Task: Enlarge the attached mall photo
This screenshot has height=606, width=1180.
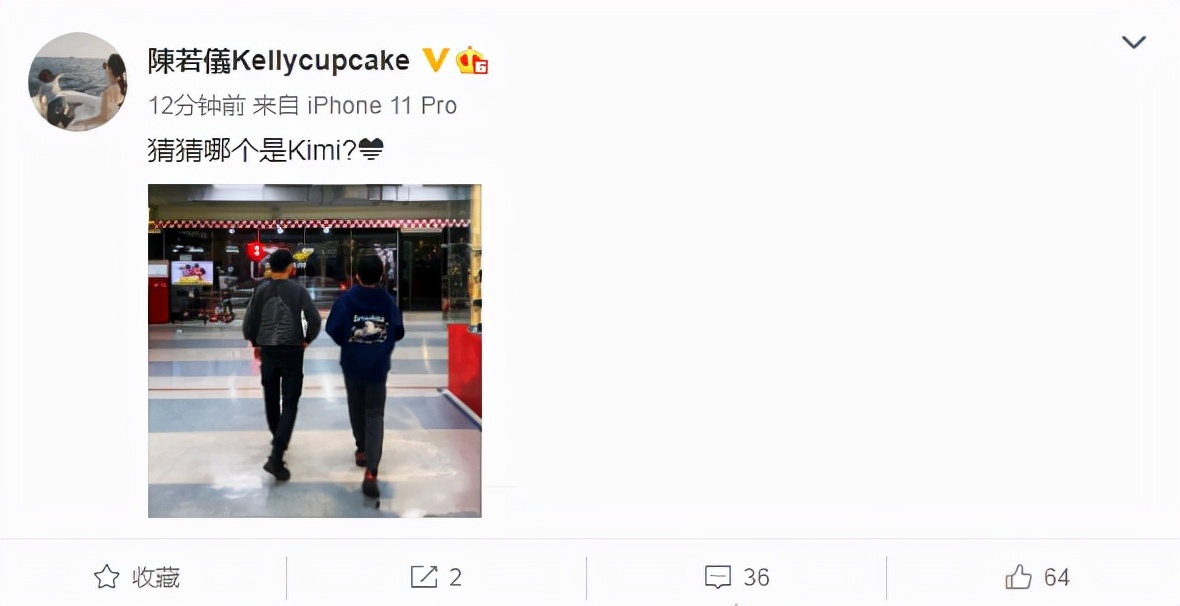Action: 315,351
